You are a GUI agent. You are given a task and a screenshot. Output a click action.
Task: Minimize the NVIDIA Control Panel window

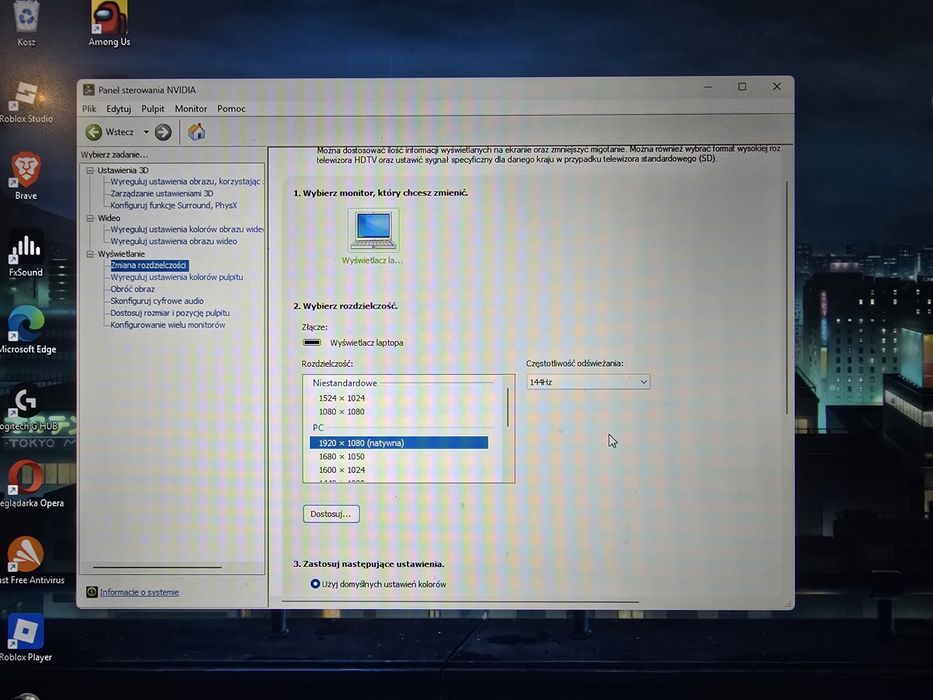708,87
